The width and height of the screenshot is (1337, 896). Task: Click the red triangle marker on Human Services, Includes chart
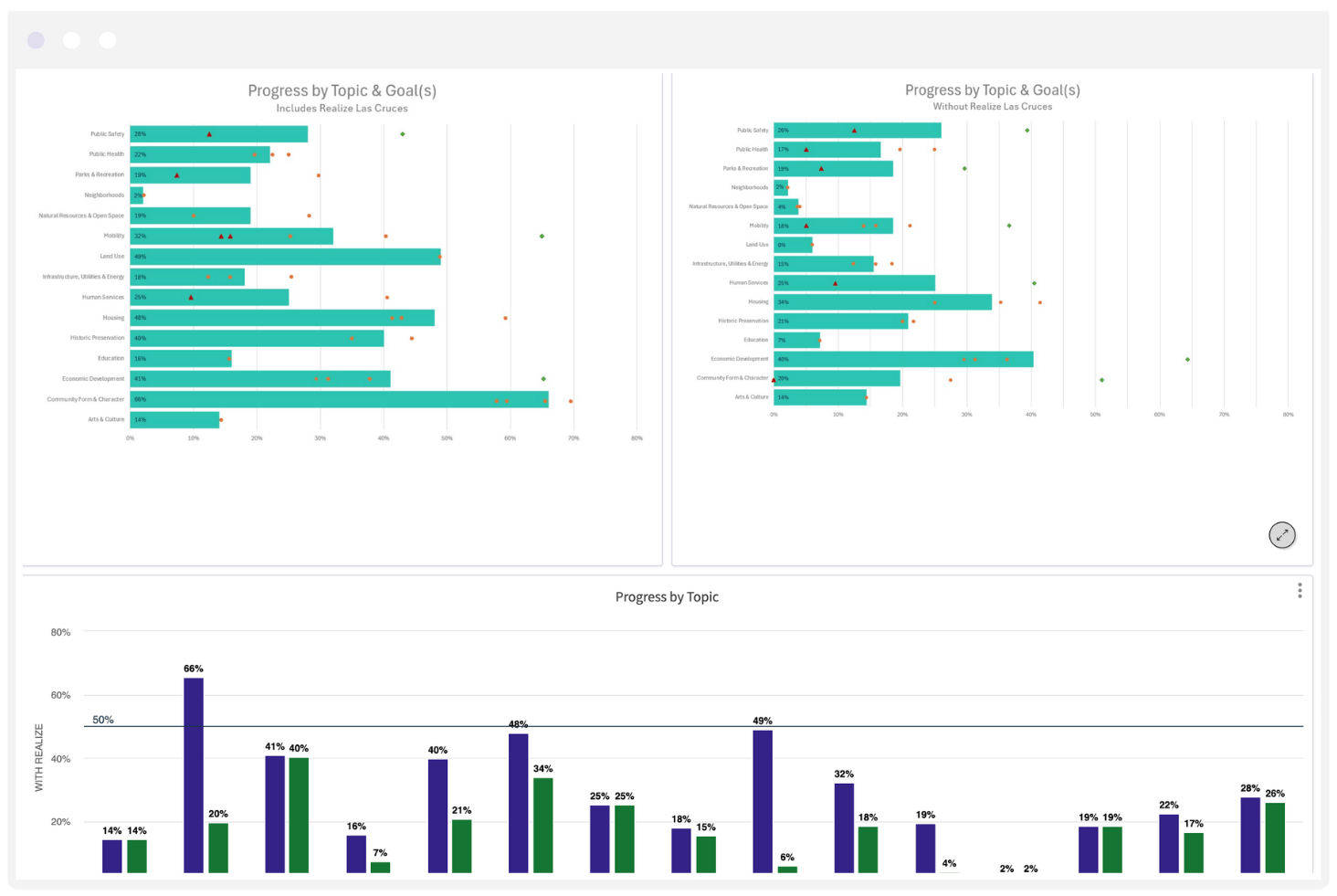191,298
